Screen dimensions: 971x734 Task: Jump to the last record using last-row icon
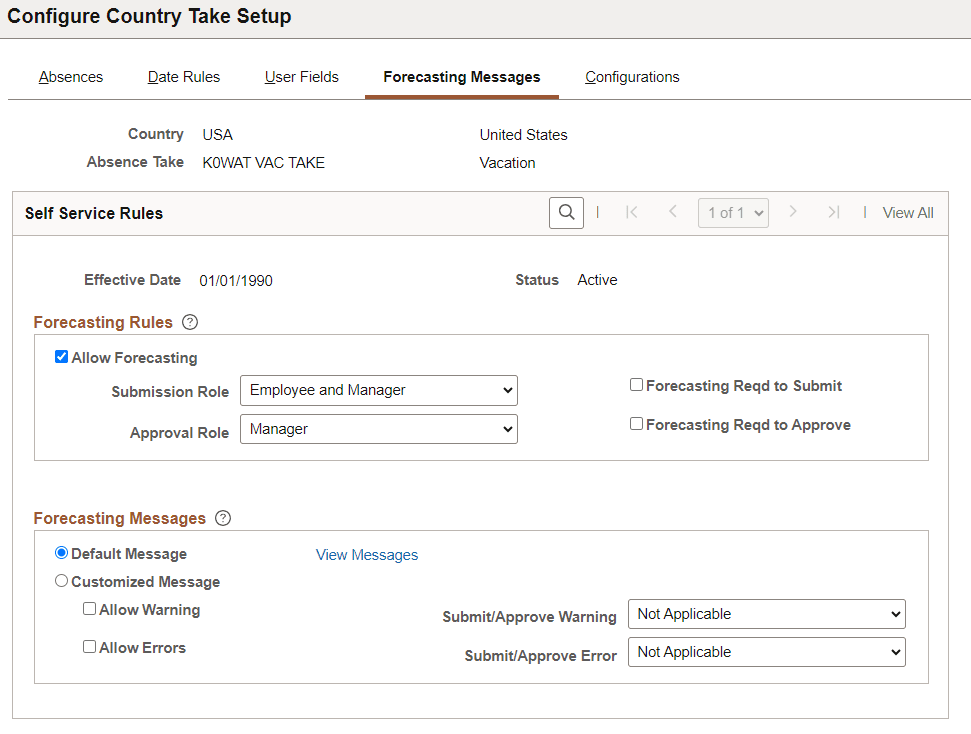coord(834,212)
